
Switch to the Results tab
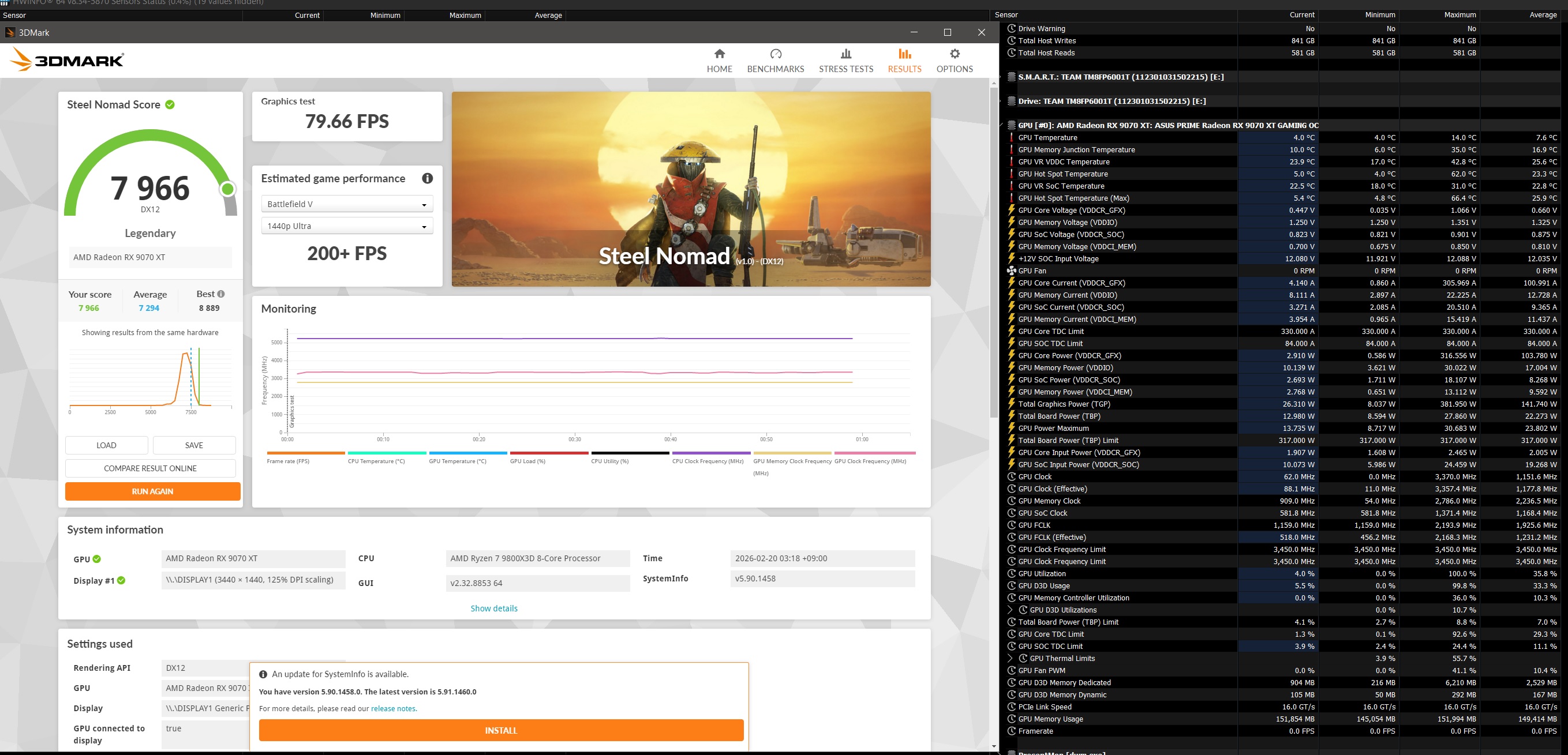pyautogui.click(x=904, y=60)
